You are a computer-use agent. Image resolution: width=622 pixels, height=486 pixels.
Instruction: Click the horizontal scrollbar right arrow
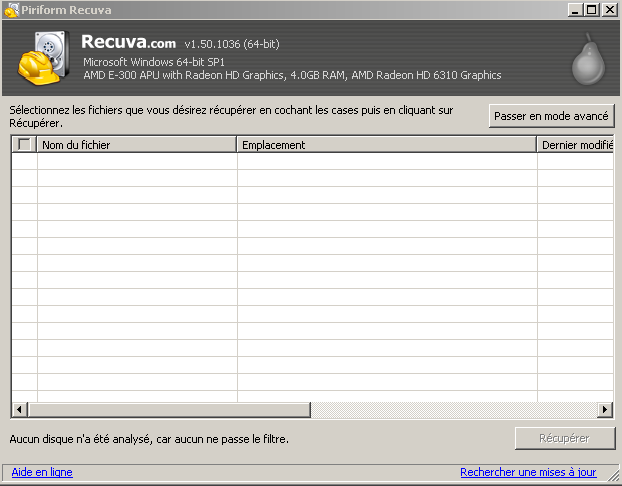coord(605,409)
